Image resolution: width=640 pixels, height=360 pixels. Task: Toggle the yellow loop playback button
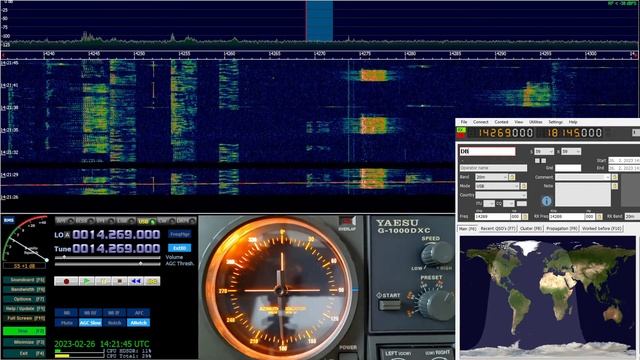coord(152,281)
